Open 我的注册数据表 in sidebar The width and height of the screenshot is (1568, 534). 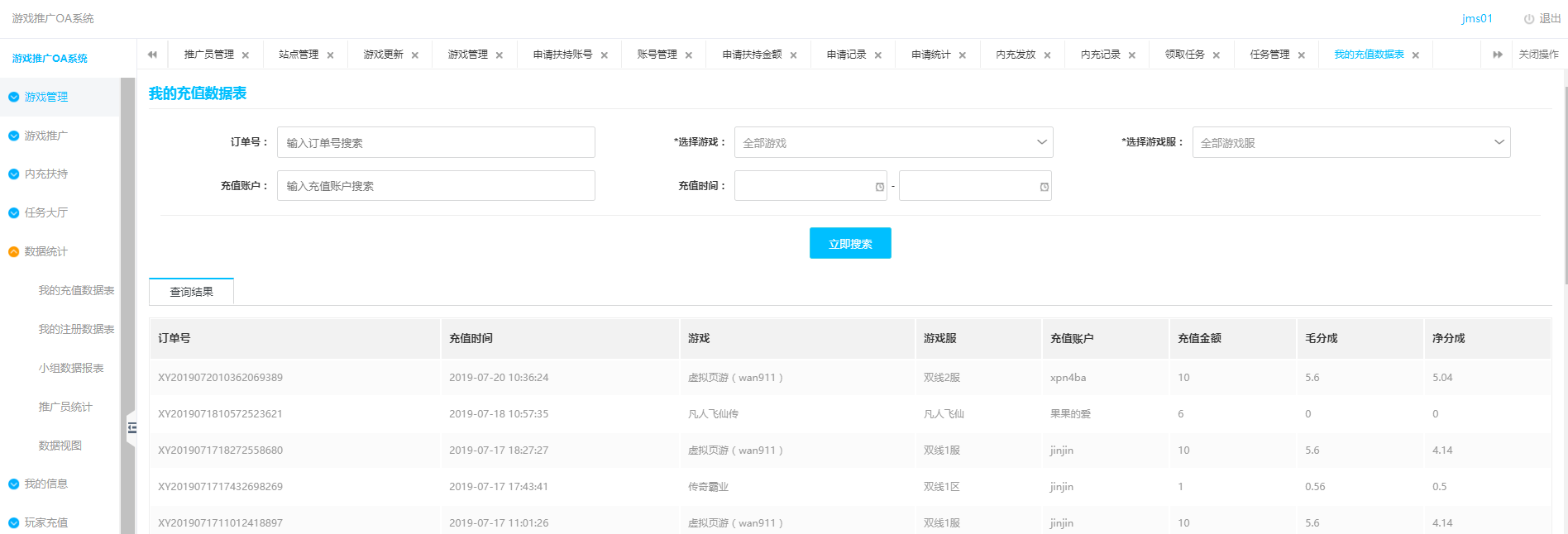tap(76, 330)
